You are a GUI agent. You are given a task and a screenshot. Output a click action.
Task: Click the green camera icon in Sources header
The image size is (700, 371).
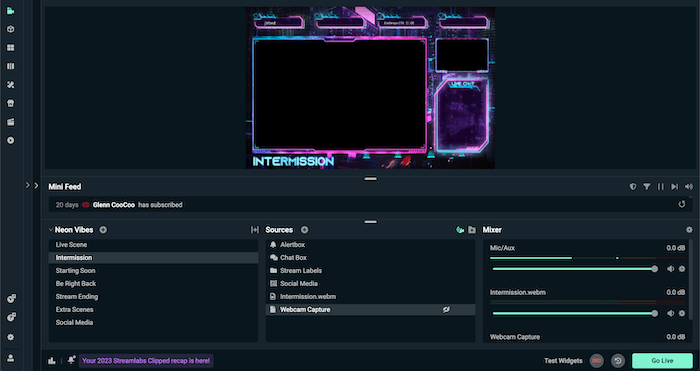pos(460,229)
